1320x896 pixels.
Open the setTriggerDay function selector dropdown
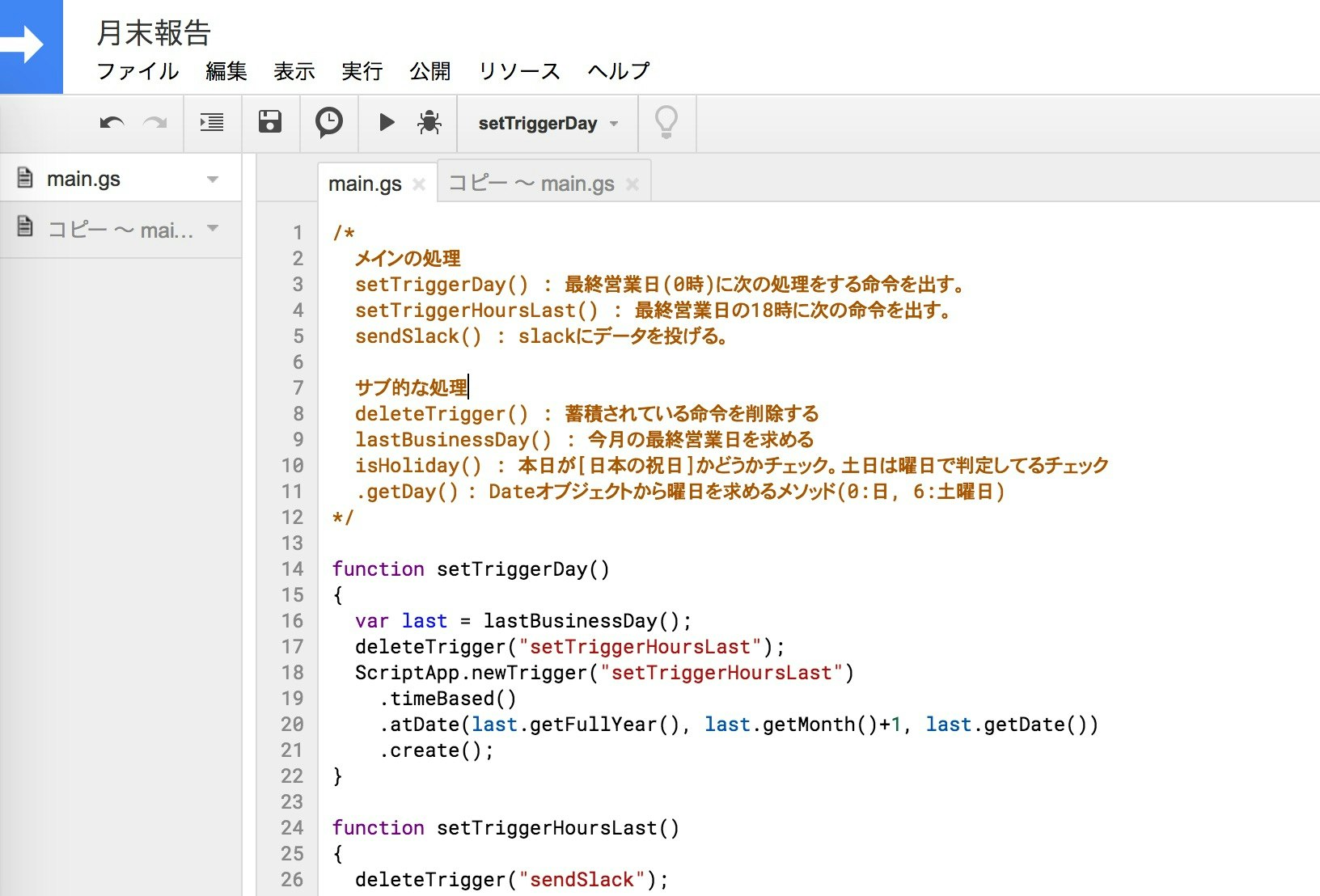pyautogui.click(x=548, y=124)
